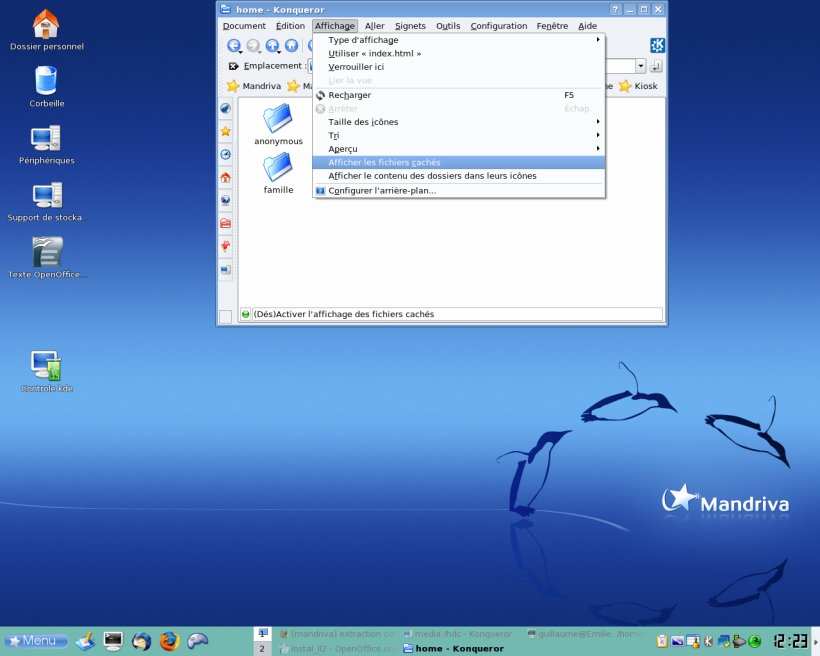Open the Document menu
Image resolution: width=820 pixels, height=656 pixels.
244,26
